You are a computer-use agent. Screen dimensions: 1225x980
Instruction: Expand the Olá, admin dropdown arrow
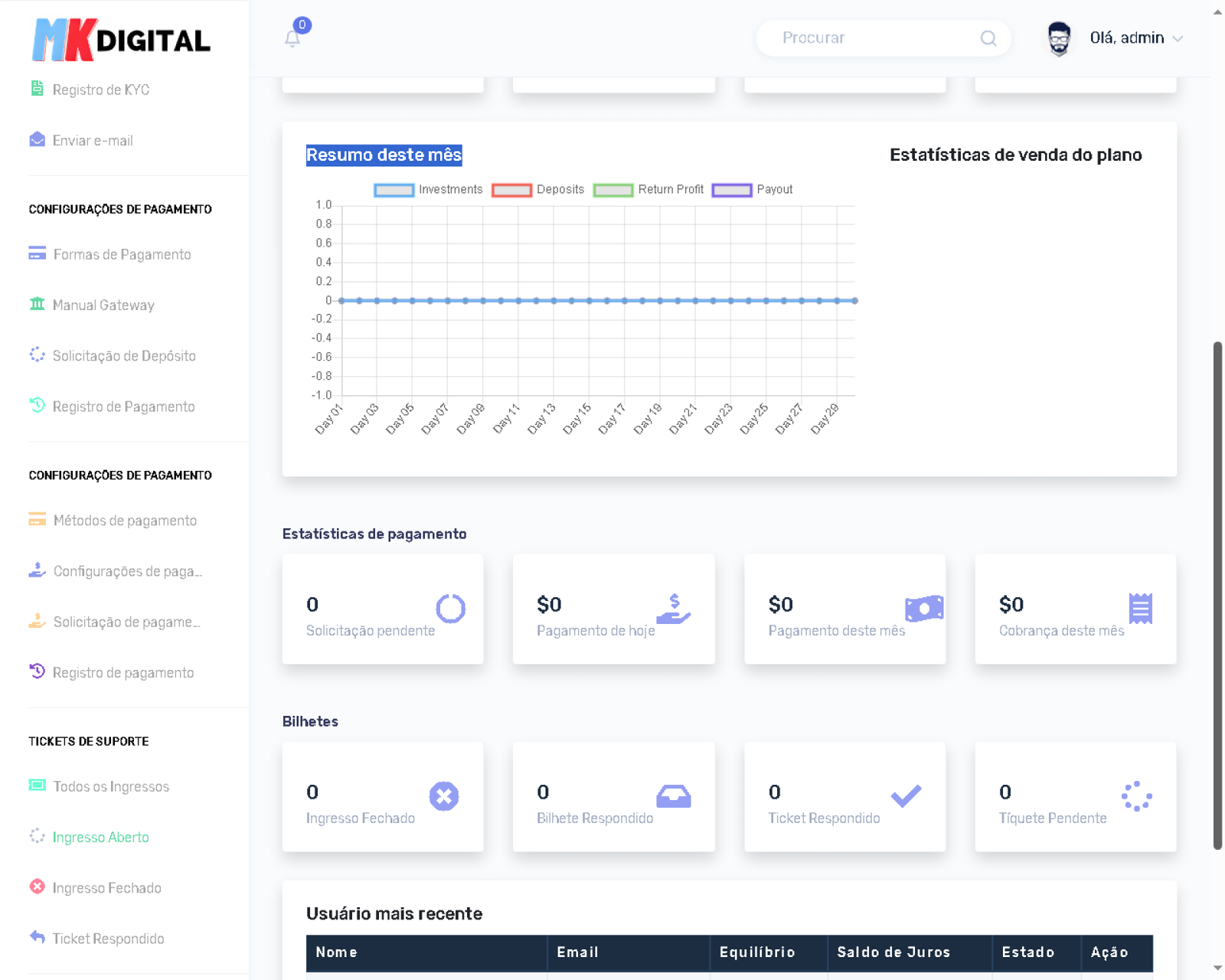1178,39
